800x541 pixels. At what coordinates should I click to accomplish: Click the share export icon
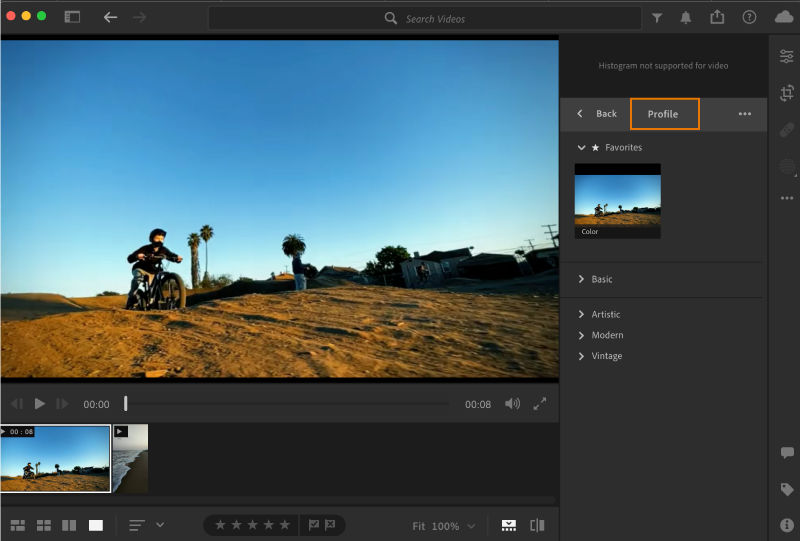coord(717,17)
